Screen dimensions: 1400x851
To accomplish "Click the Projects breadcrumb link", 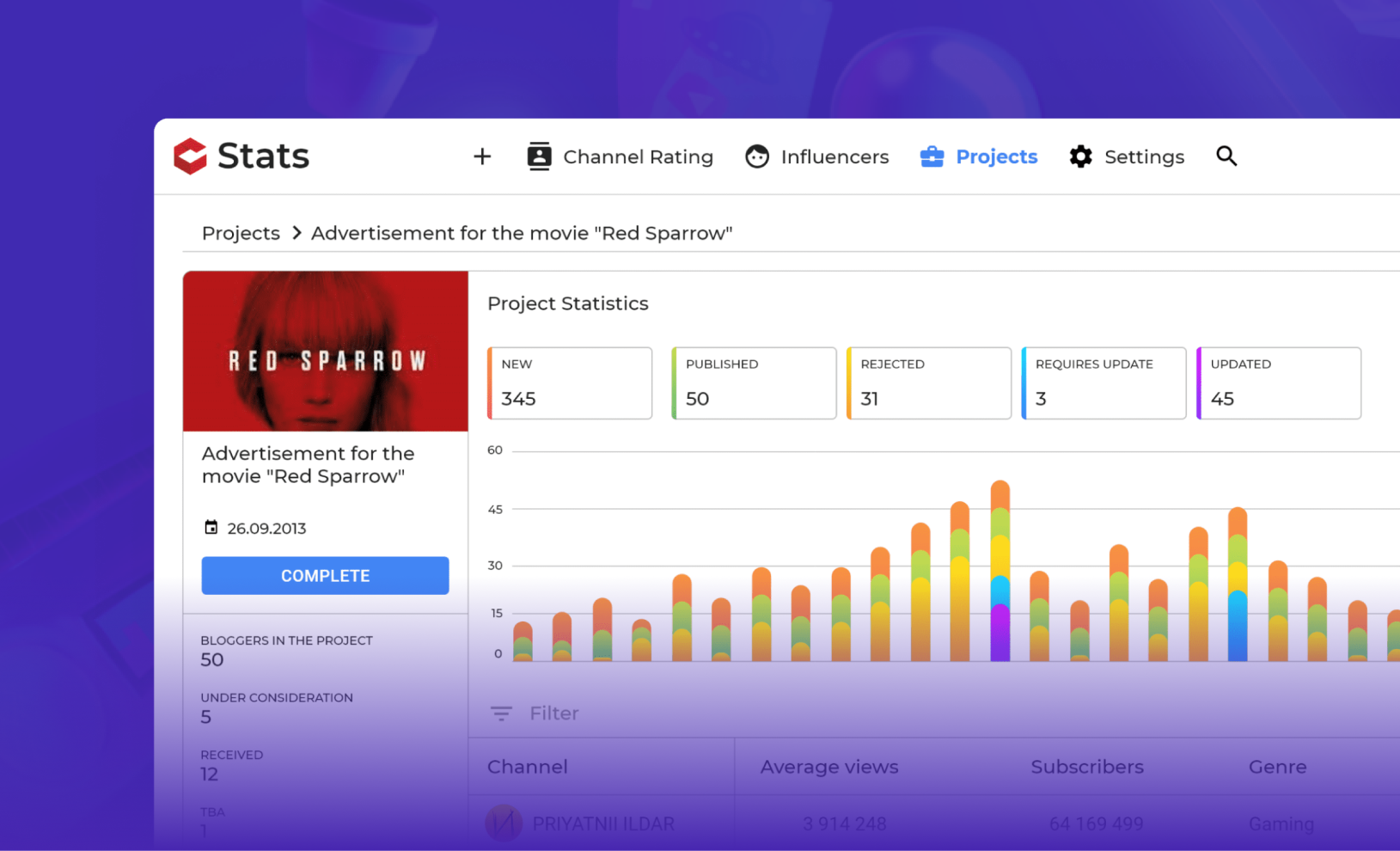I will click(241, 233).
